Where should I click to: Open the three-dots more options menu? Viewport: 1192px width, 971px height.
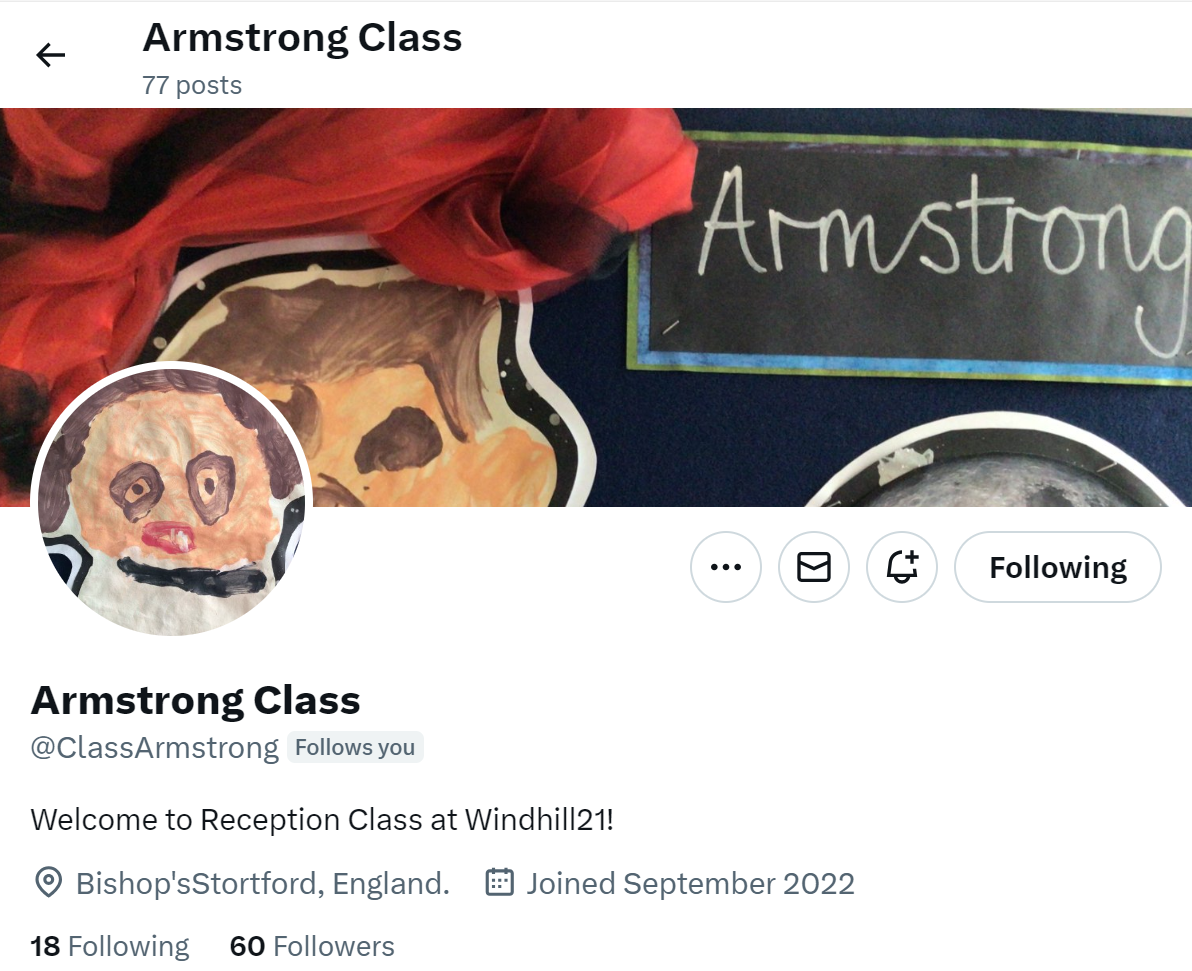[x=725, y=566]
